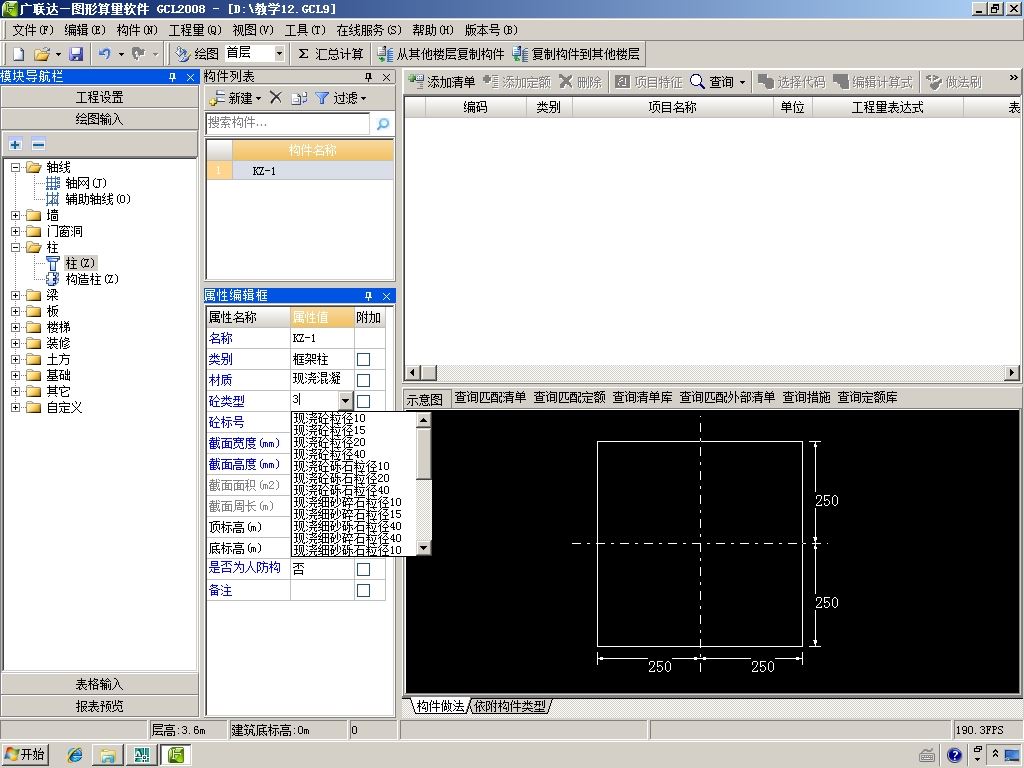
Task: Click the search magnifier in component list
Action: point(382,124)
